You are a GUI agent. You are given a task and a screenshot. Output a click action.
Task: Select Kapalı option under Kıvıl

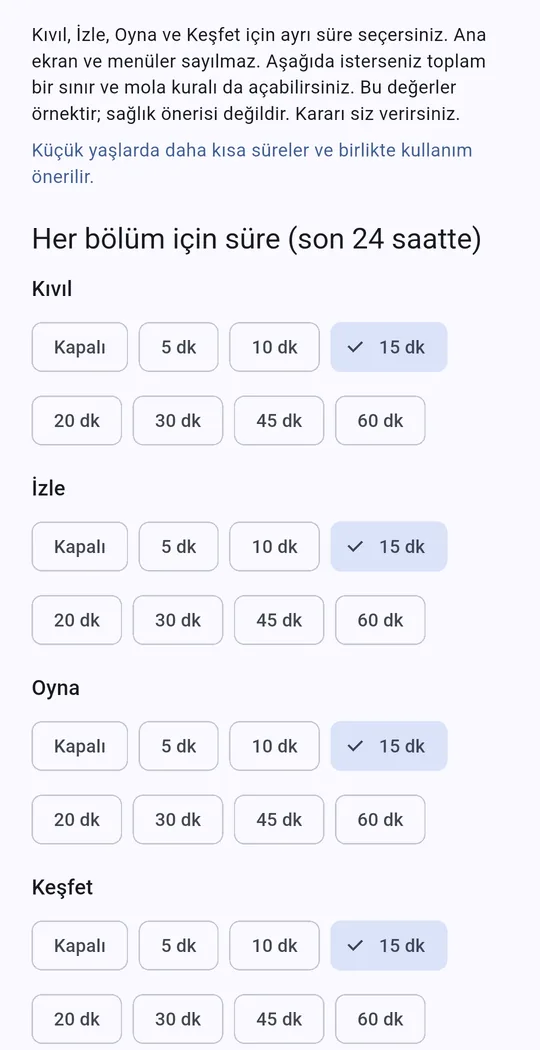[80, 347]
